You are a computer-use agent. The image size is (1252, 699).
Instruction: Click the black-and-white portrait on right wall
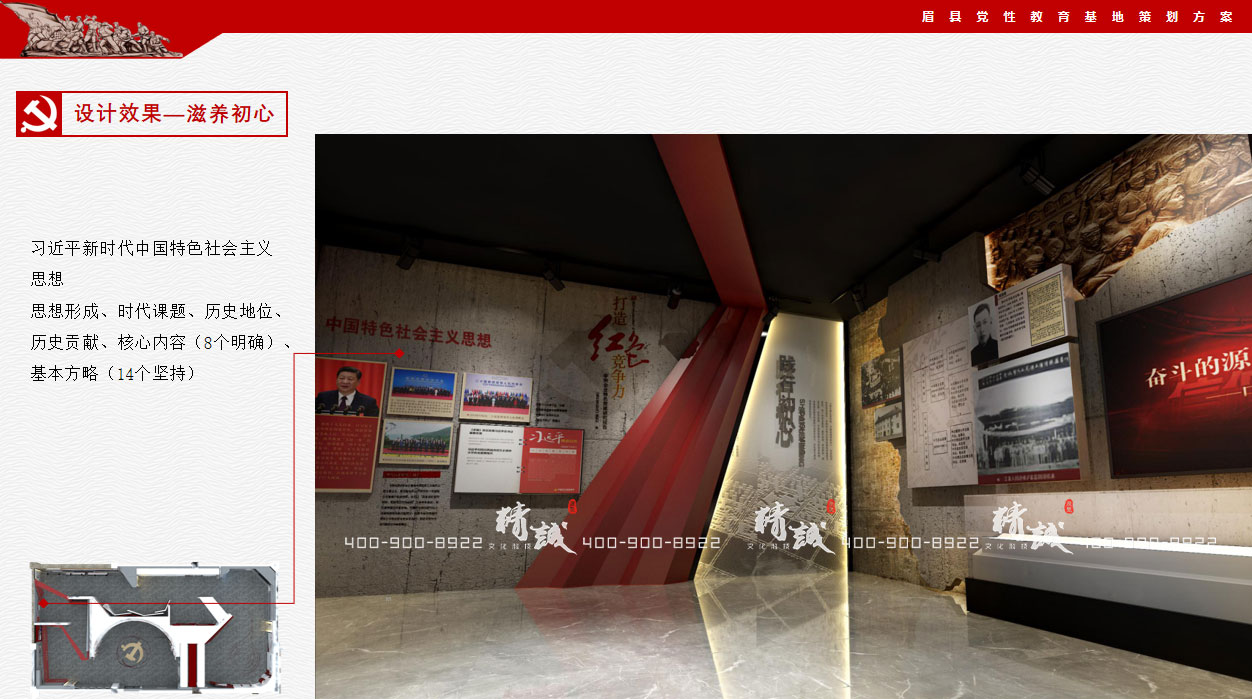(x=984, y=335)
